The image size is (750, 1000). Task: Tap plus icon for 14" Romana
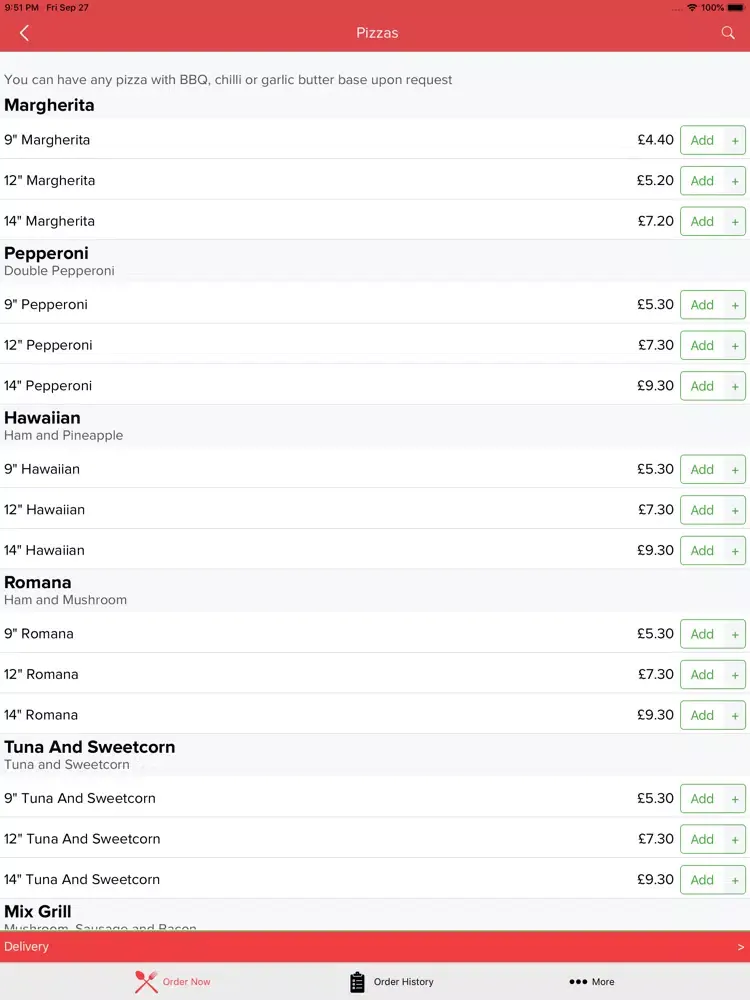pyautogui.click(x=735, y=716)
